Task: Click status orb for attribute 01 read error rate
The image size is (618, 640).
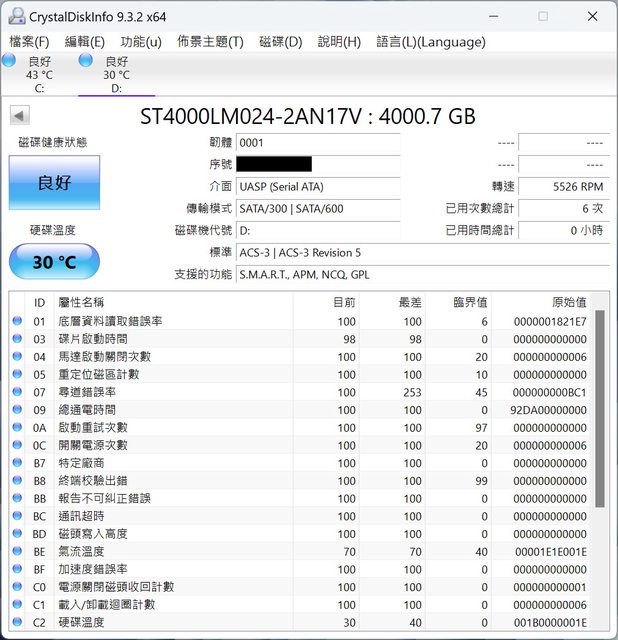Action: tap(16, 321)
